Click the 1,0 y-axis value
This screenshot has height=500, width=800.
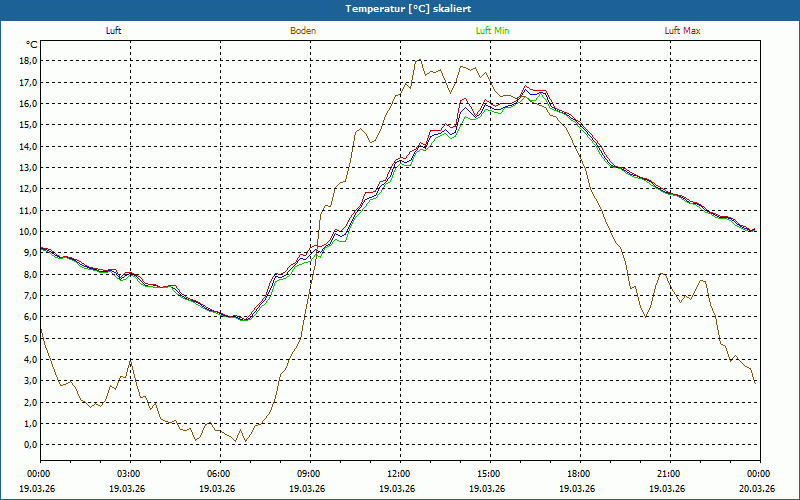[x=31, y=423]
